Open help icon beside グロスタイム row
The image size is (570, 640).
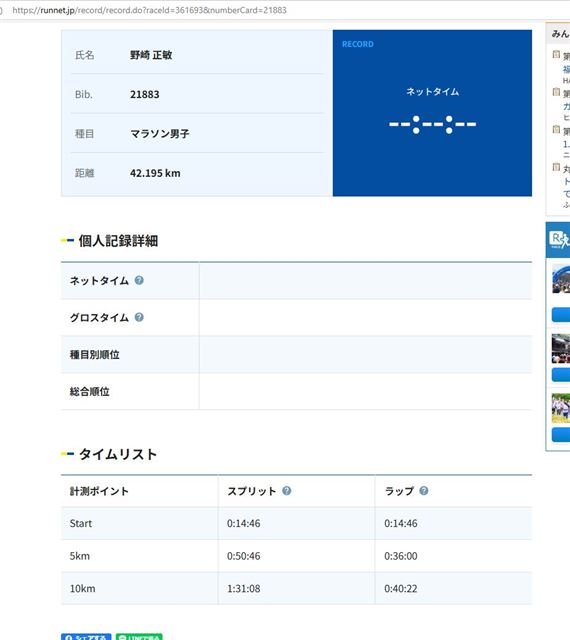pos(139,317)
